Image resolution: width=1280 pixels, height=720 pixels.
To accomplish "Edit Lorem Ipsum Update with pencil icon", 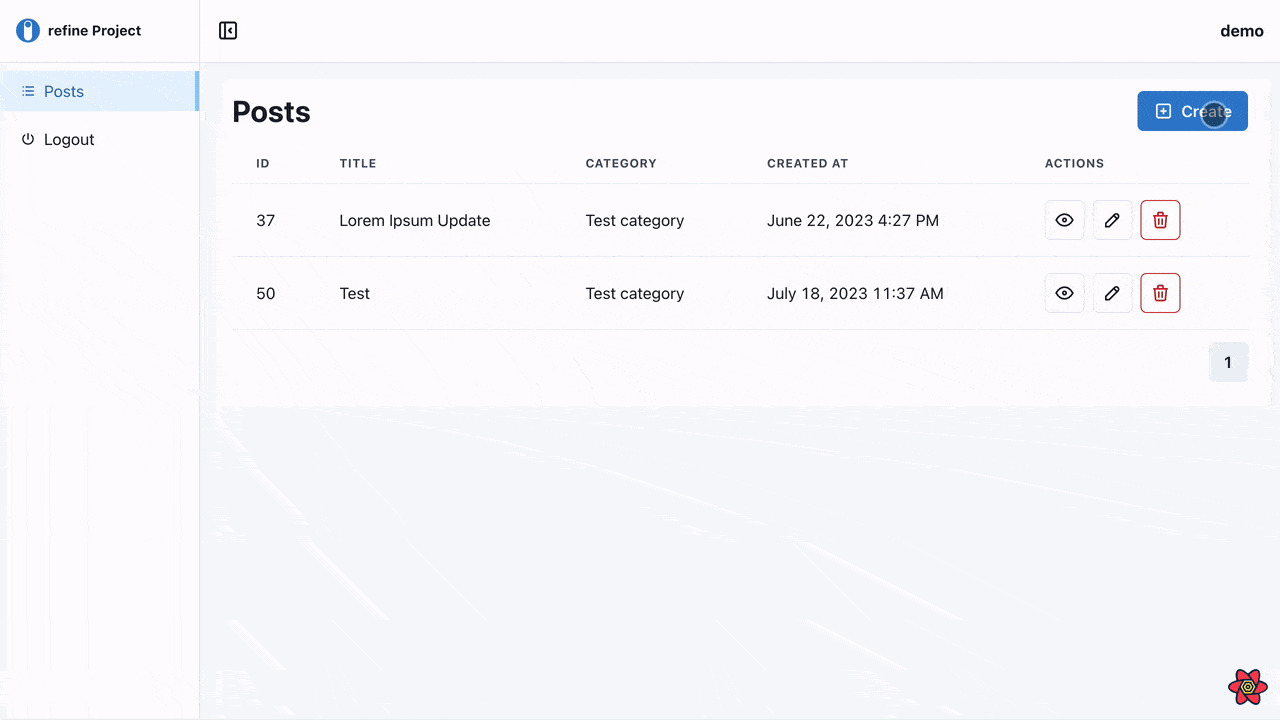I will (x=1112, y=220).
